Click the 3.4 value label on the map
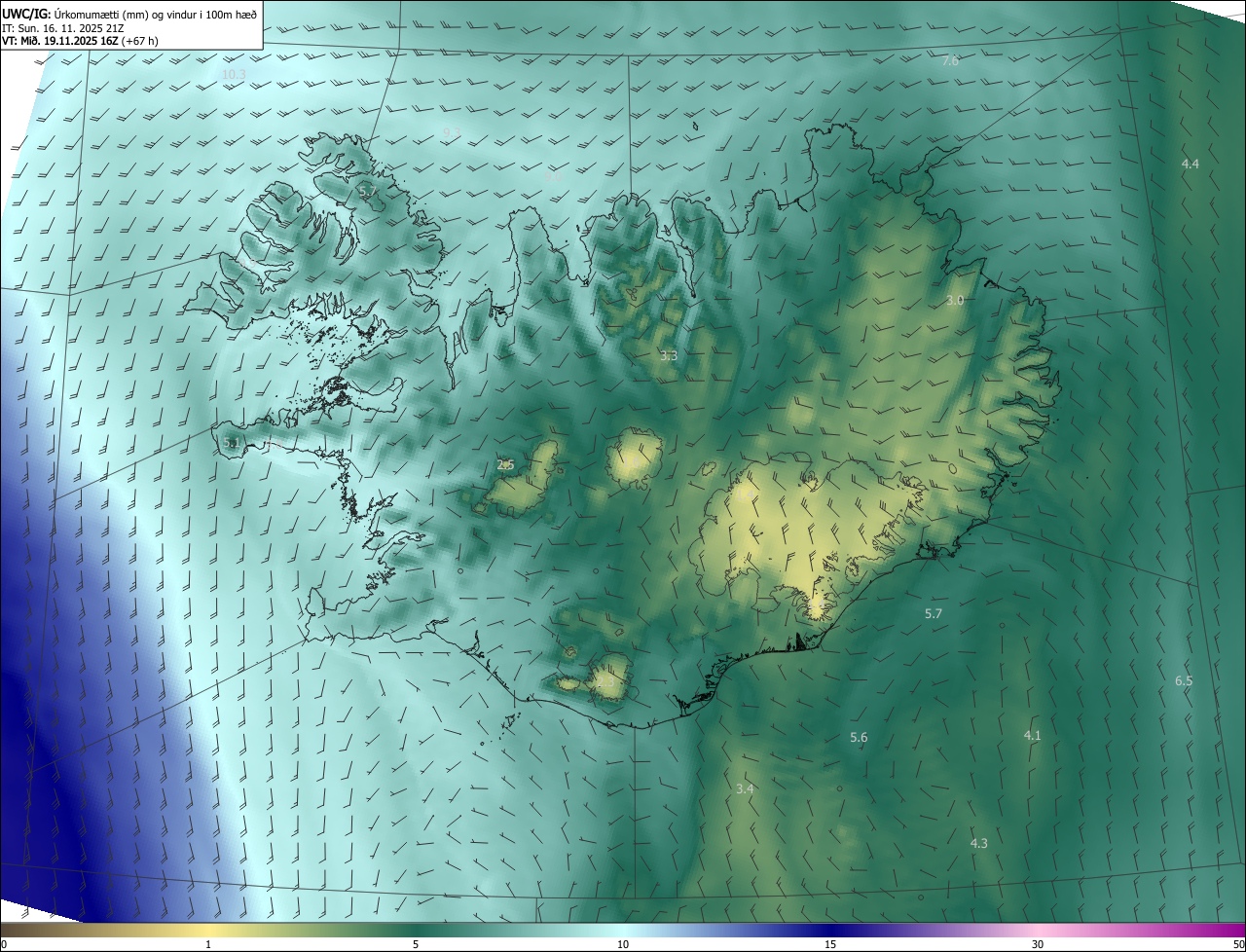 click(745, 788)
